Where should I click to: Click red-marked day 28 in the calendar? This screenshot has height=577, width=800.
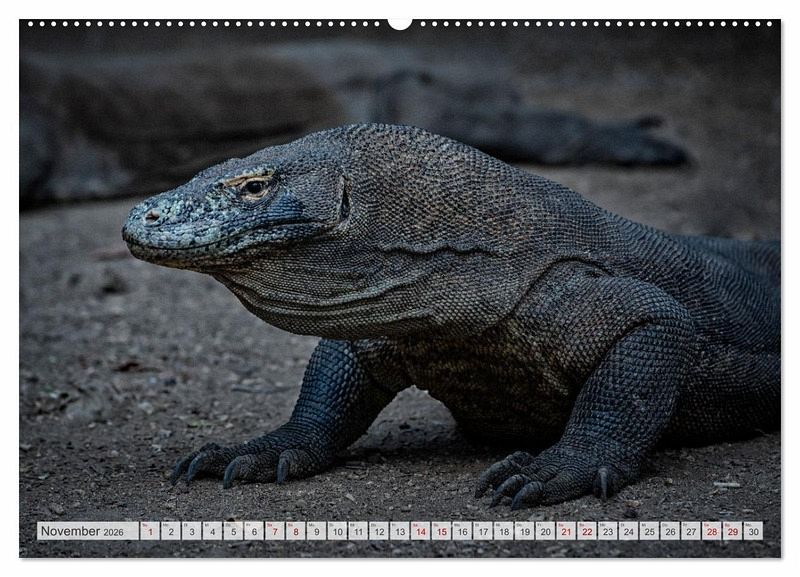(711, 531)
